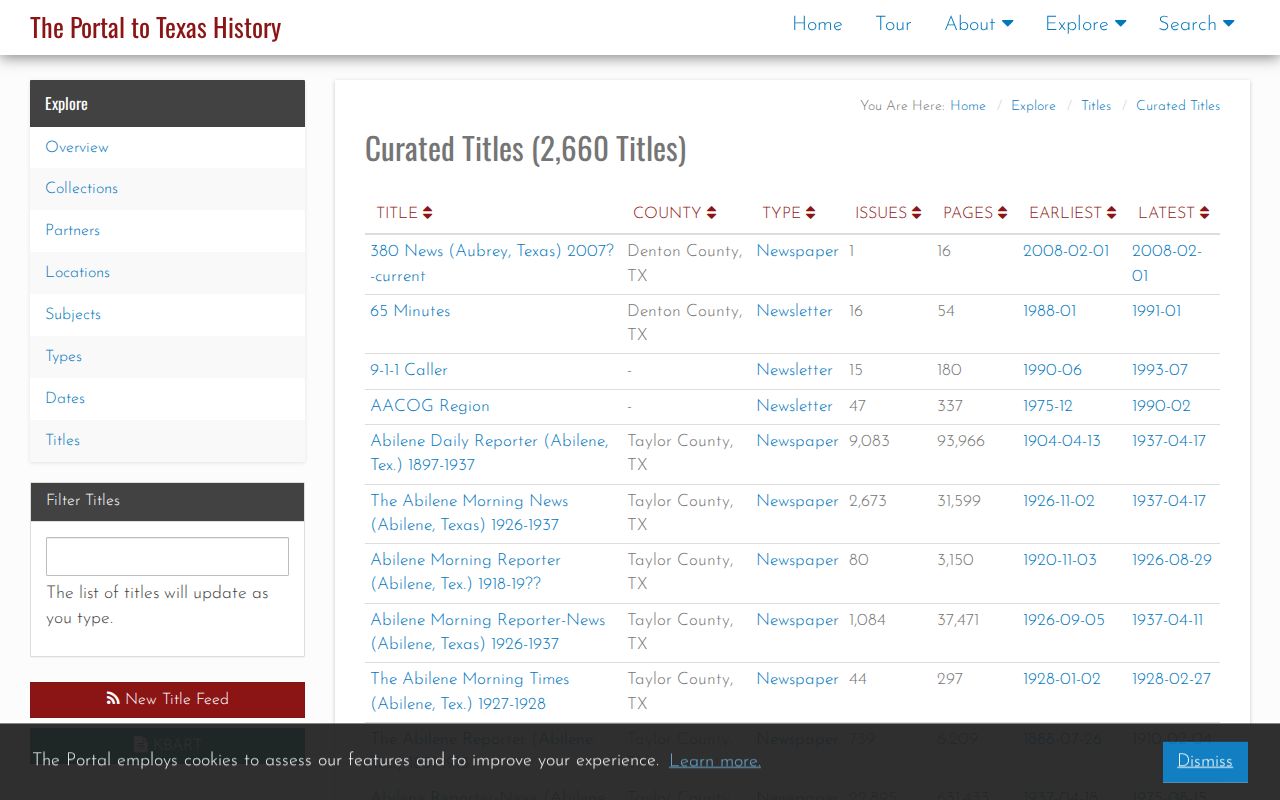Dismiss the cookie notice
Screen dimensions: 1280x800
tap(1205, 762)
